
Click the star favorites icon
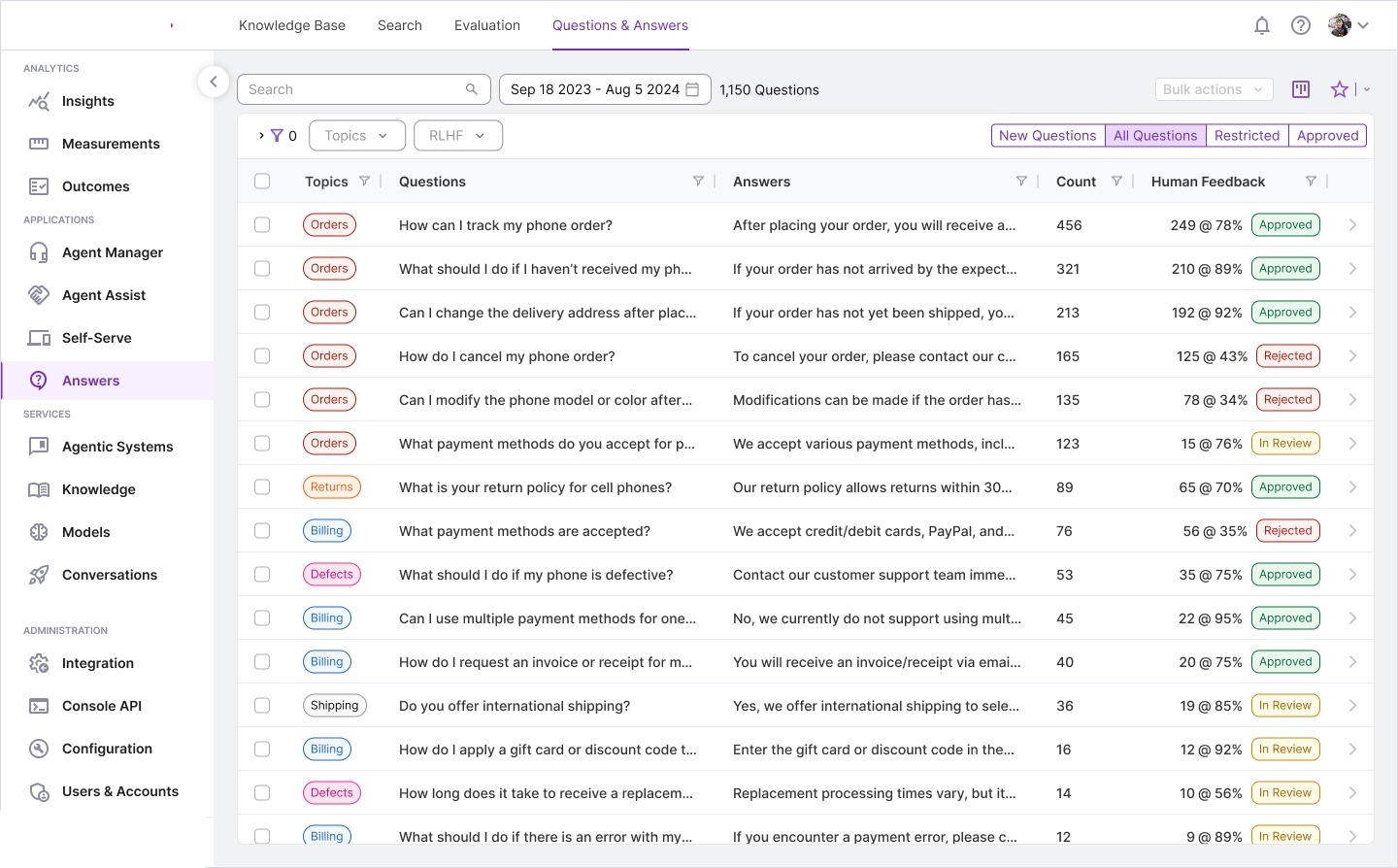click(x=1340, y=89)
